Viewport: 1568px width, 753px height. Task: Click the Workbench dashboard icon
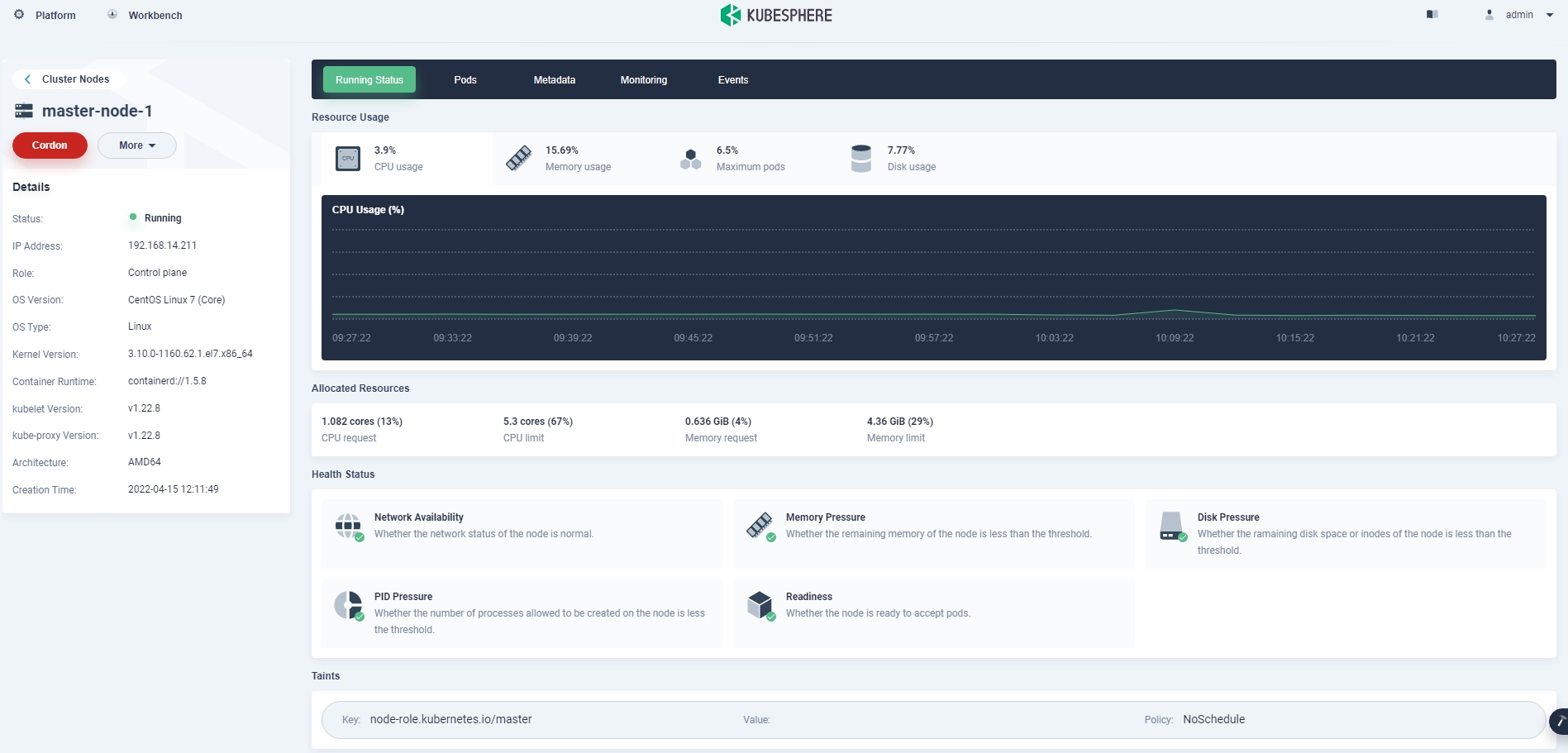[x=112, y=15]
